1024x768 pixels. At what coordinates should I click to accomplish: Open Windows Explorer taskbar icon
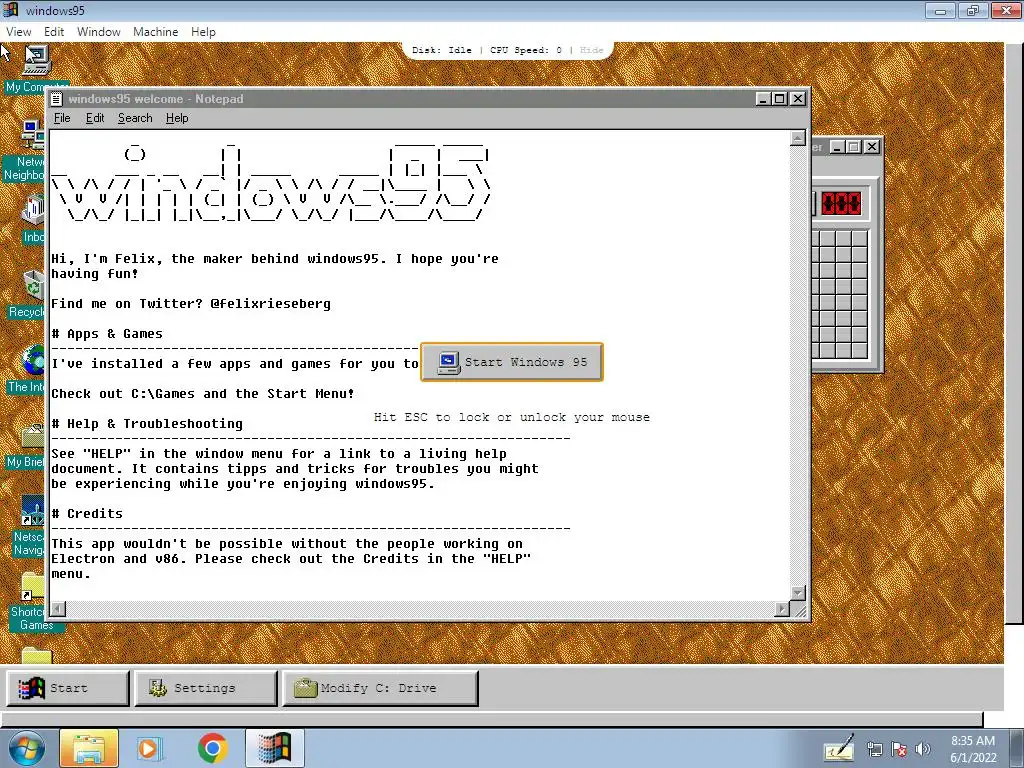click(89, 748)
